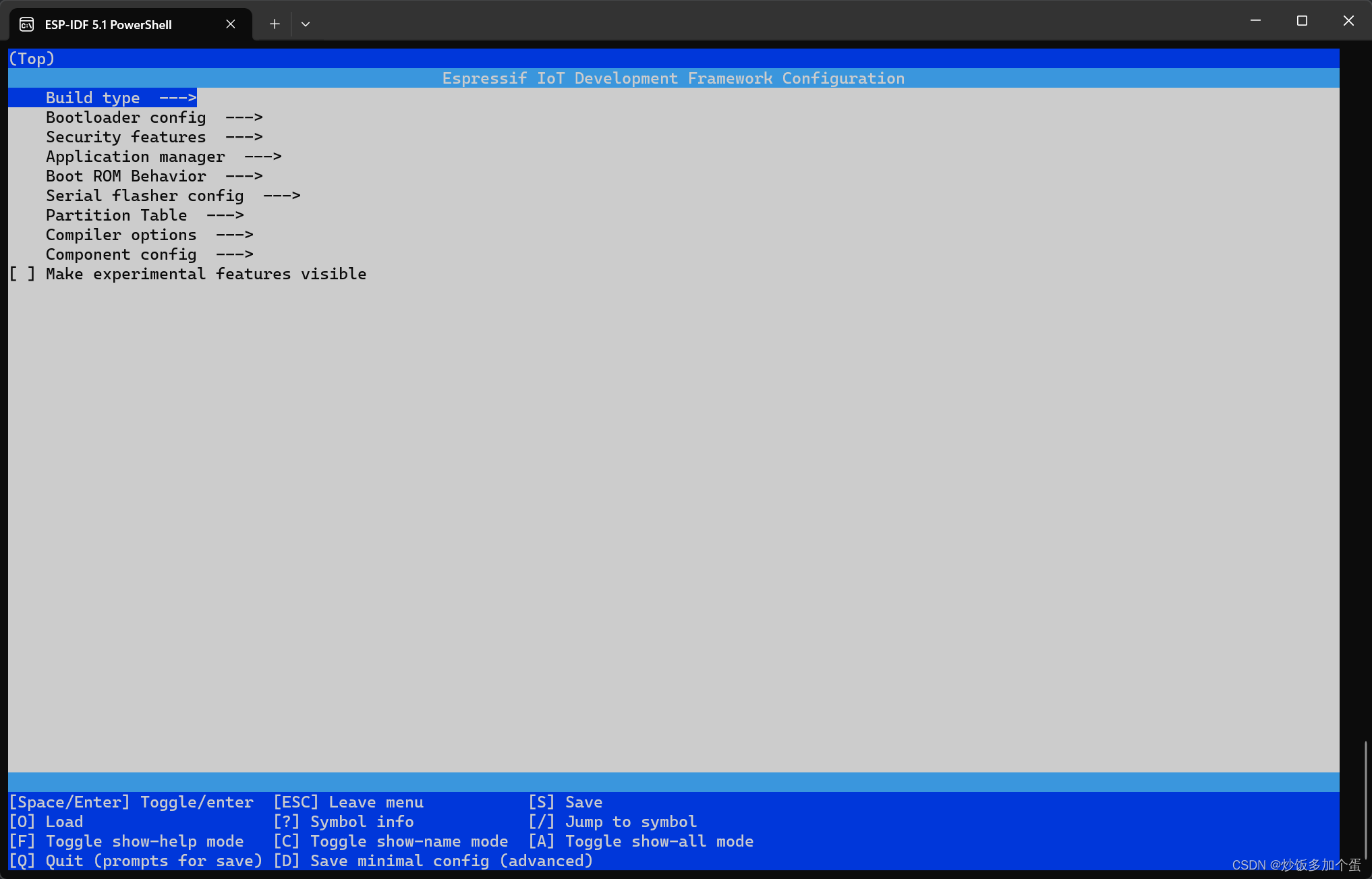This screenshot has width=1372, height=879.
Task: Close the terminal window
Action: [x=1348, y=21]
